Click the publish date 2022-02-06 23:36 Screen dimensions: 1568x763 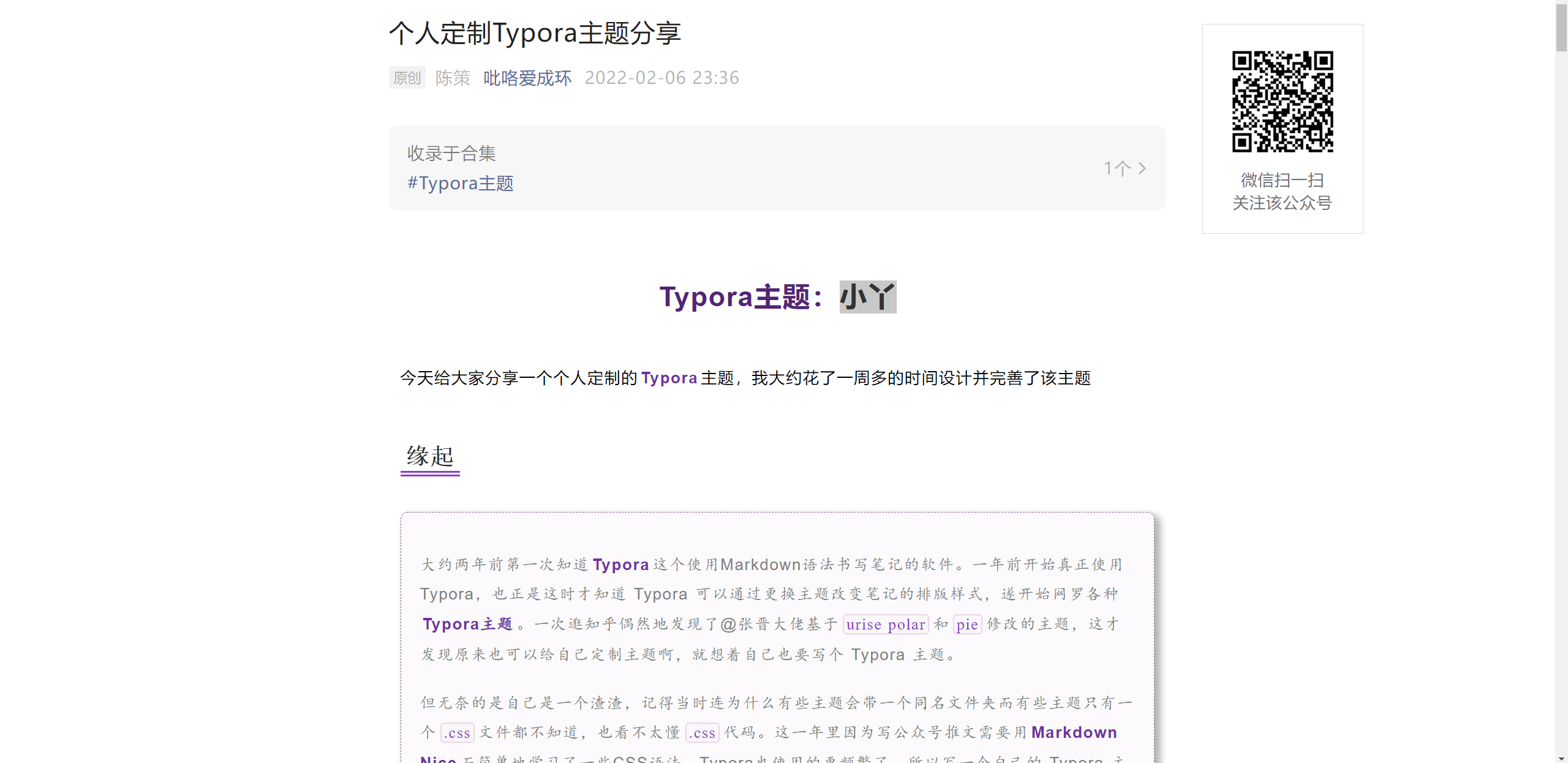662,78
